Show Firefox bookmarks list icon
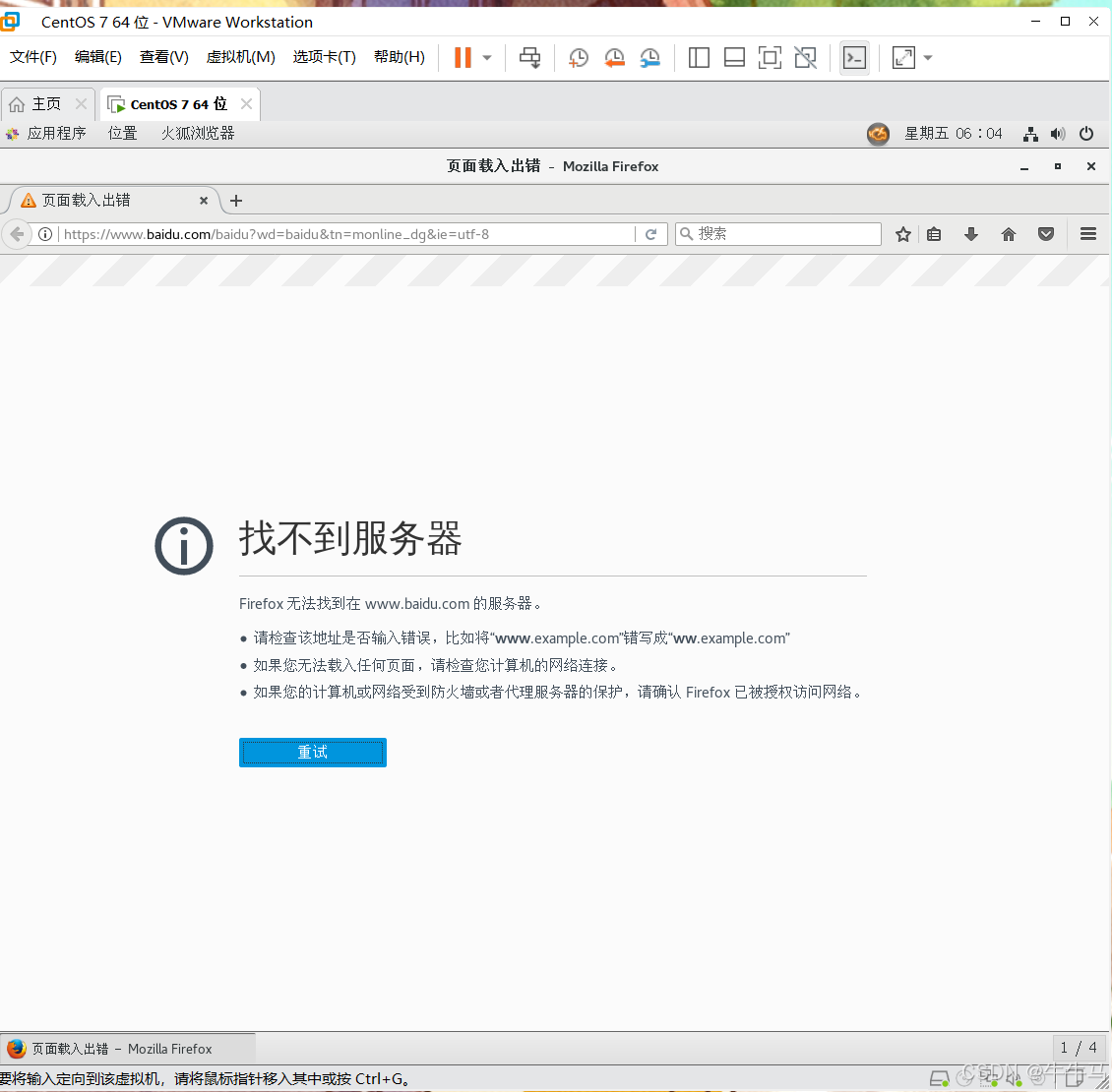The image size is (1112, 1092). 934,234
